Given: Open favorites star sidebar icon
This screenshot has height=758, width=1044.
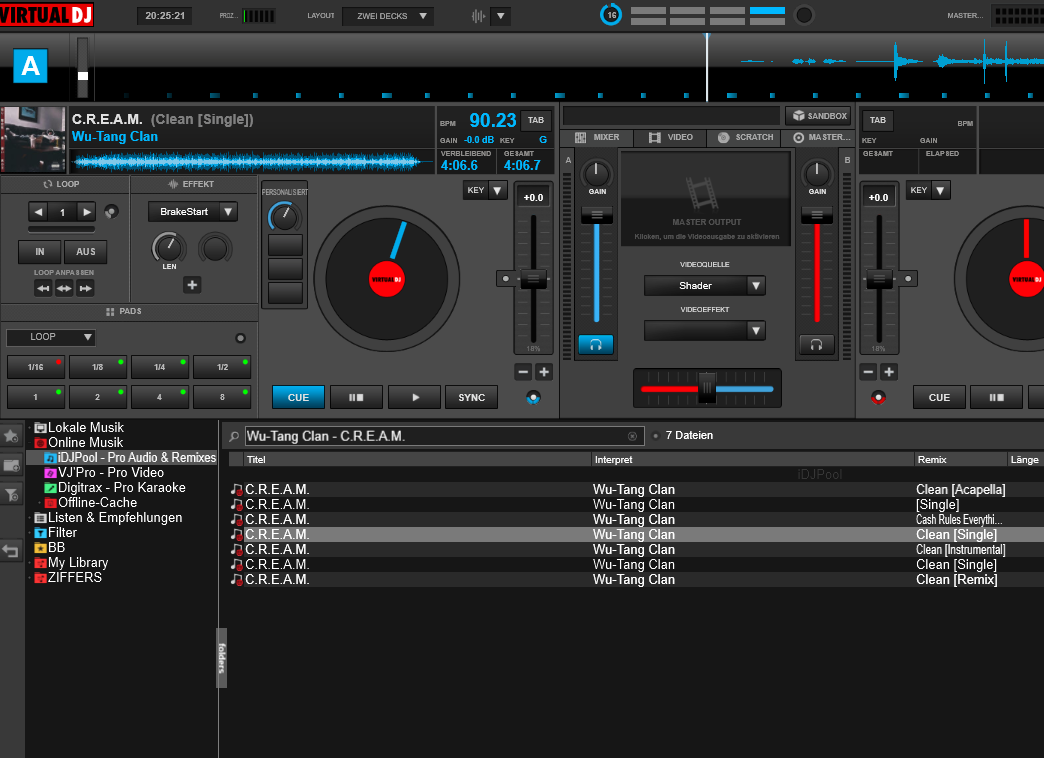Looking at the screenshot, I should (x=11, y=436).
